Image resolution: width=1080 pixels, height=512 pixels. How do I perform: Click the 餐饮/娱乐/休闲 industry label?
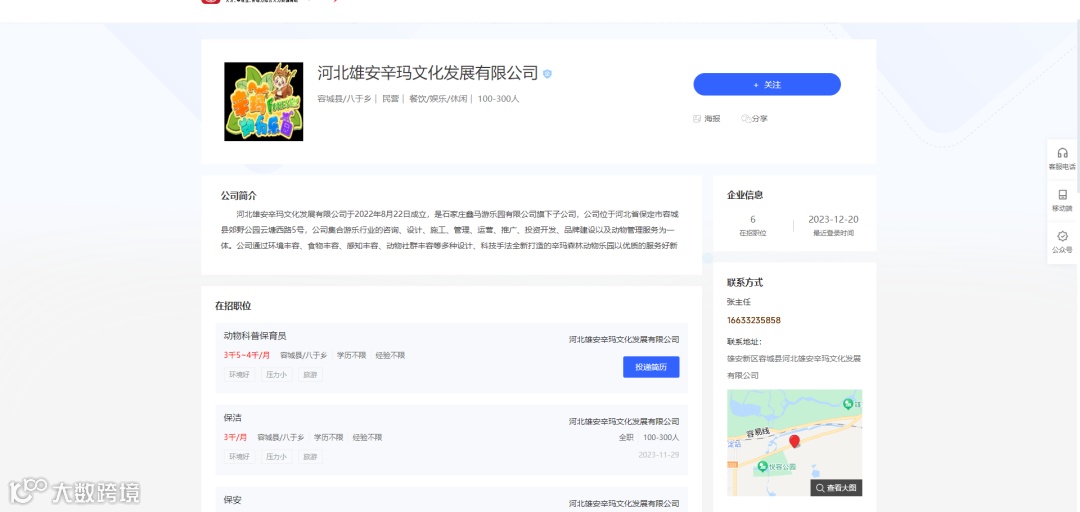(438, 99)
